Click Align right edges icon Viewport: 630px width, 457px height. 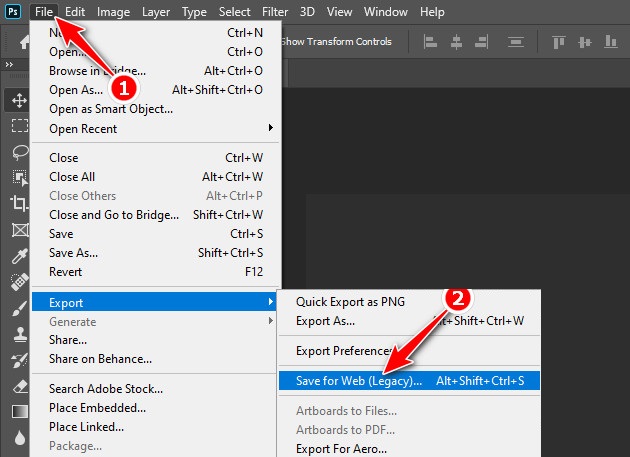click(481, 41)
